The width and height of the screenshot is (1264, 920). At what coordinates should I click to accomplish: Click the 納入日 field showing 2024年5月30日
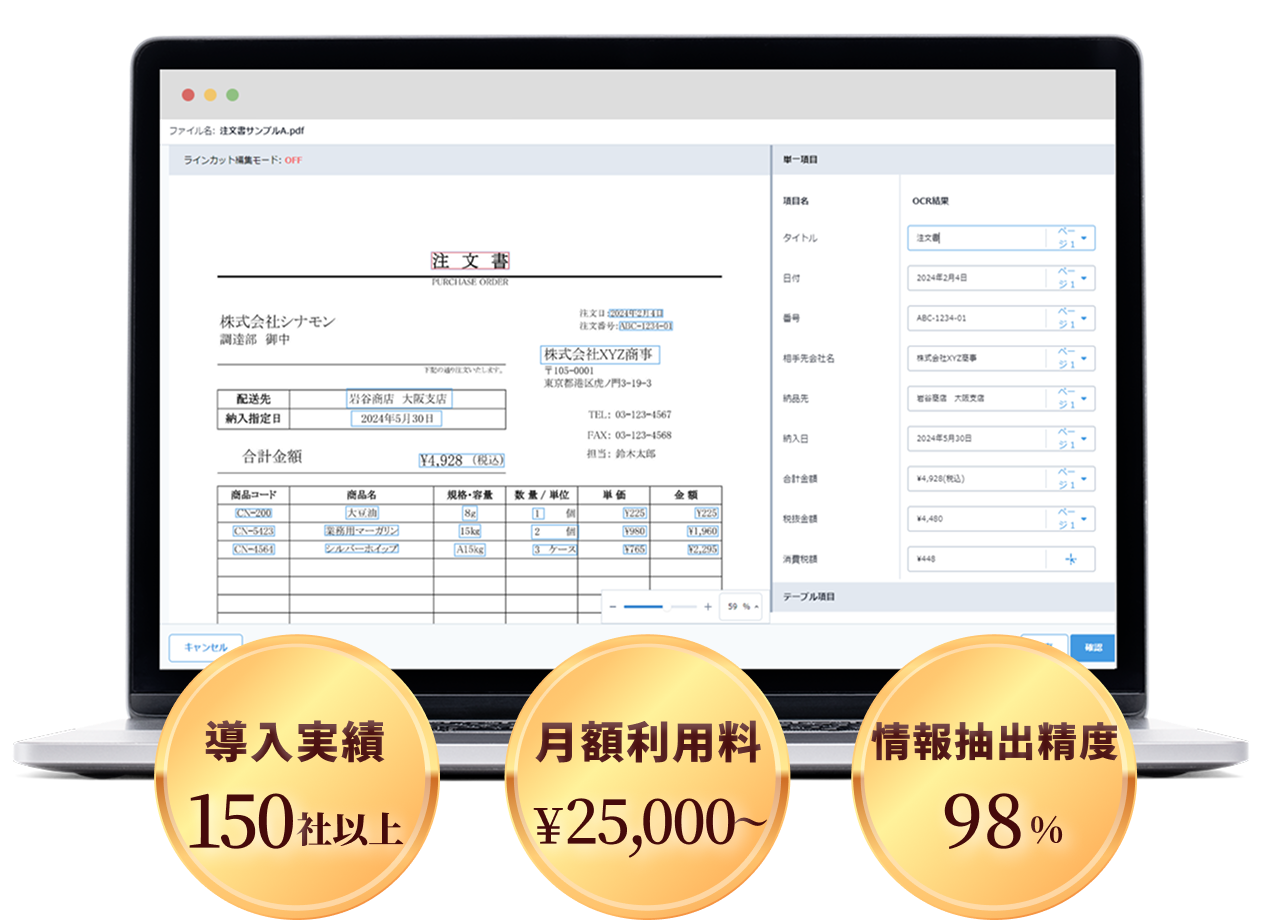point(975,439)
